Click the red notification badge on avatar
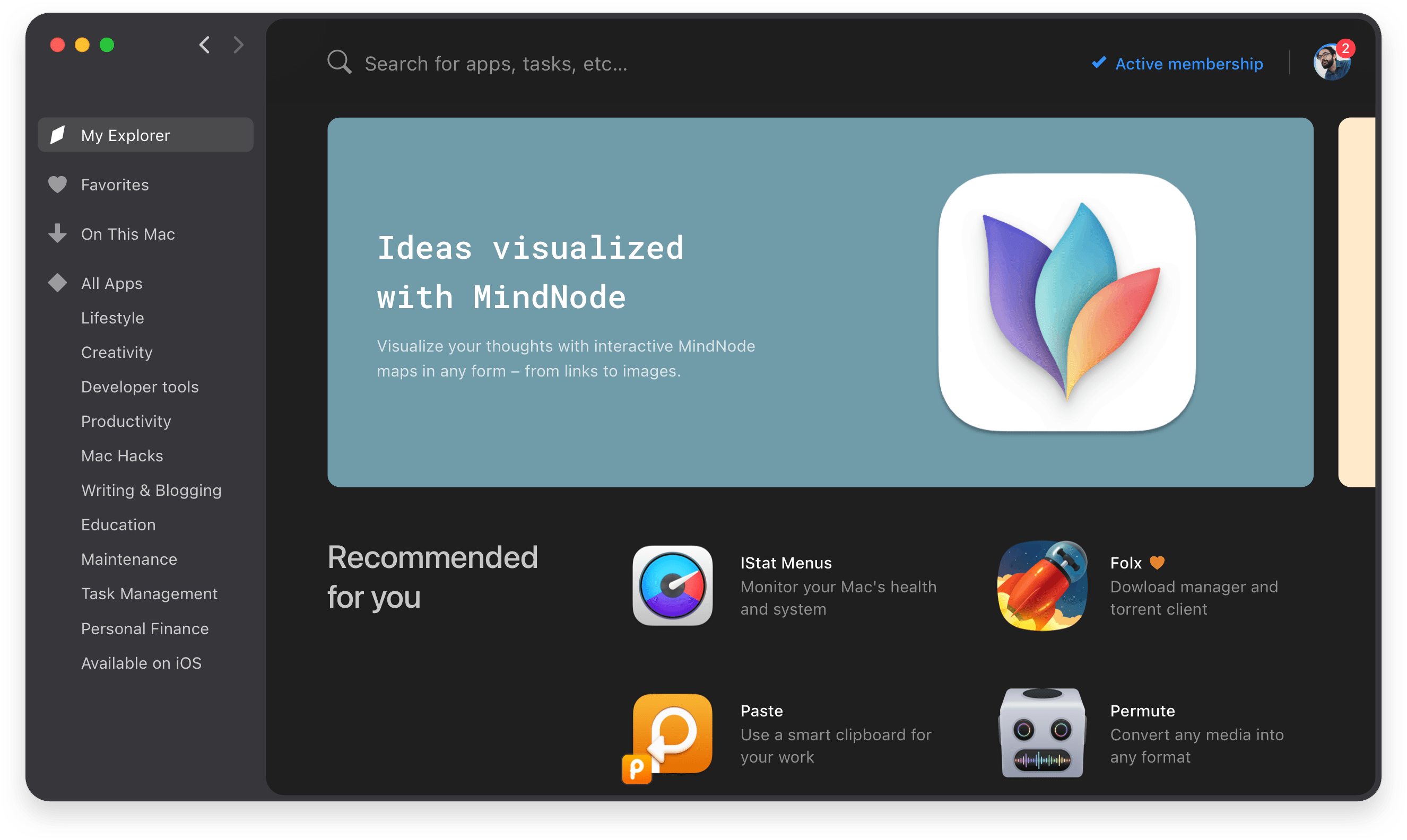Screen dimensions: 1407x840 (1345, 49)
